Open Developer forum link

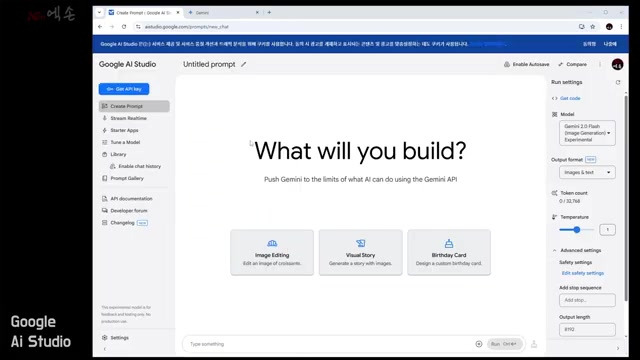(129, 211)
